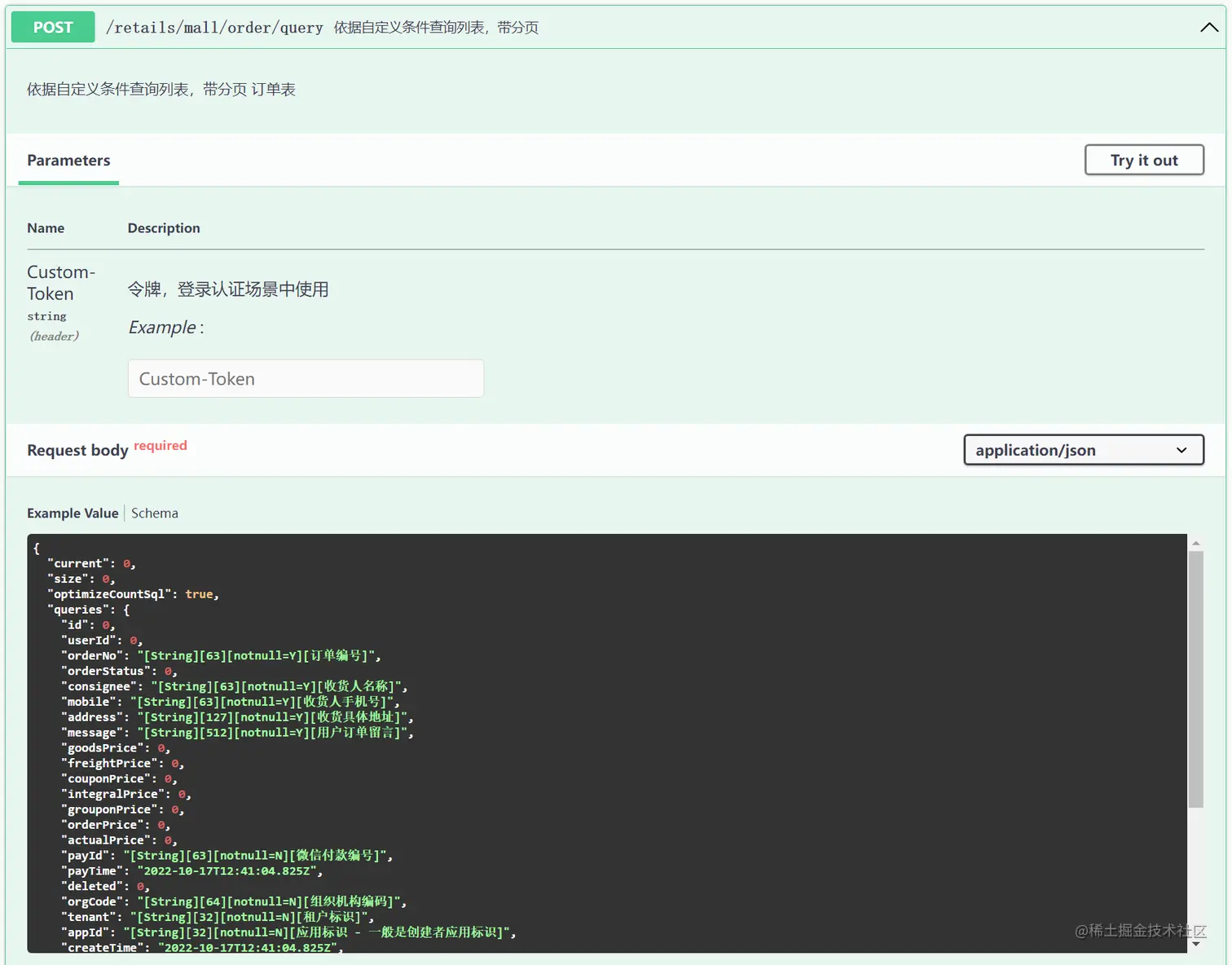Click the "current" line in example JSON

click(x=91, y=563)
